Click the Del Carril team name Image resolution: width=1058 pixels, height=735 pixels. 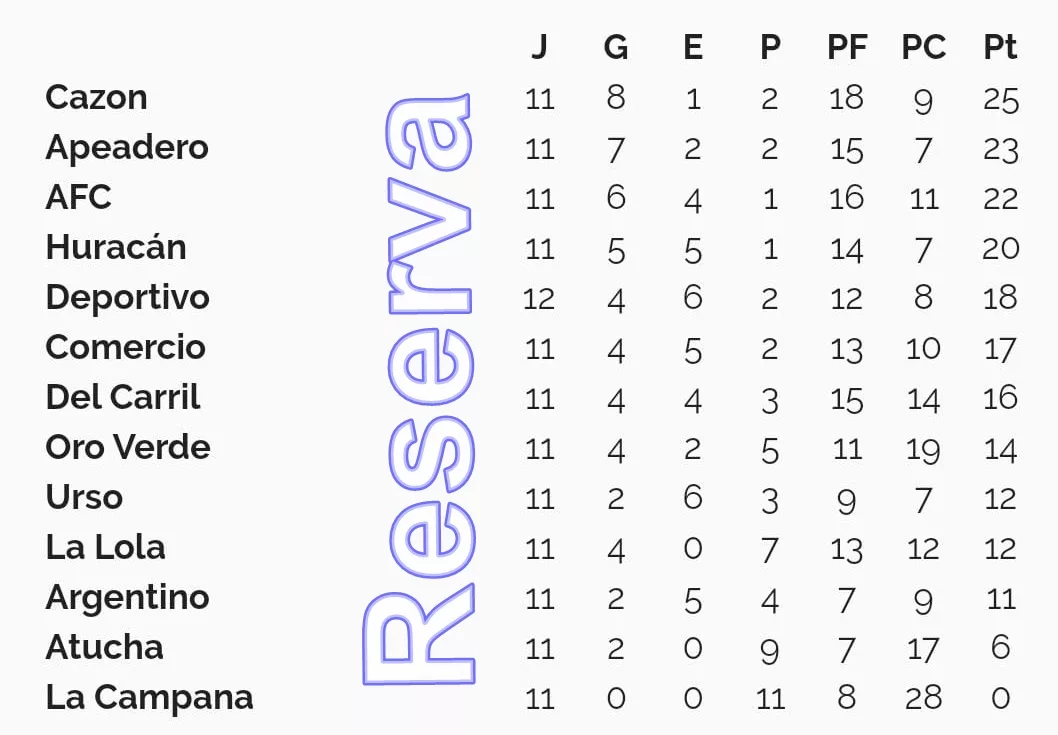tap(123, 397)
